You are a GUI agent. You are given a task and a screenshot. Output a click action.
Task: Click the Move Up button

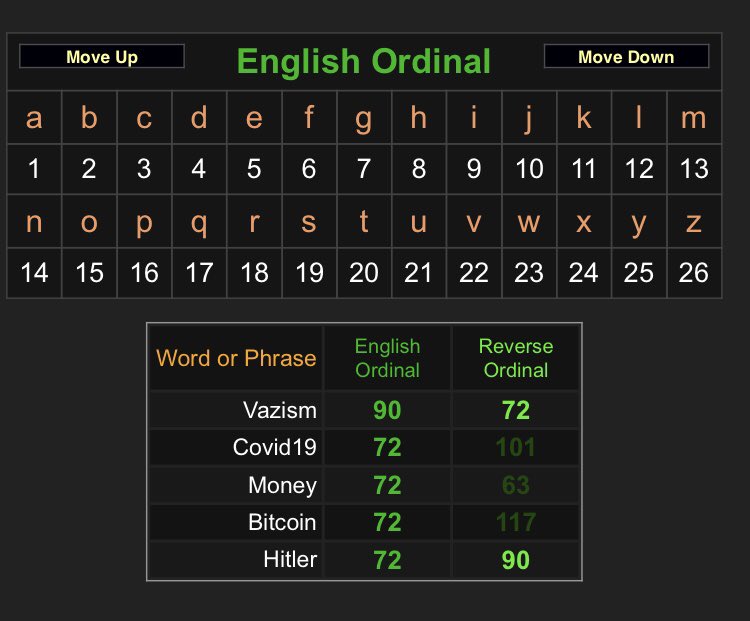pos(102,56)
